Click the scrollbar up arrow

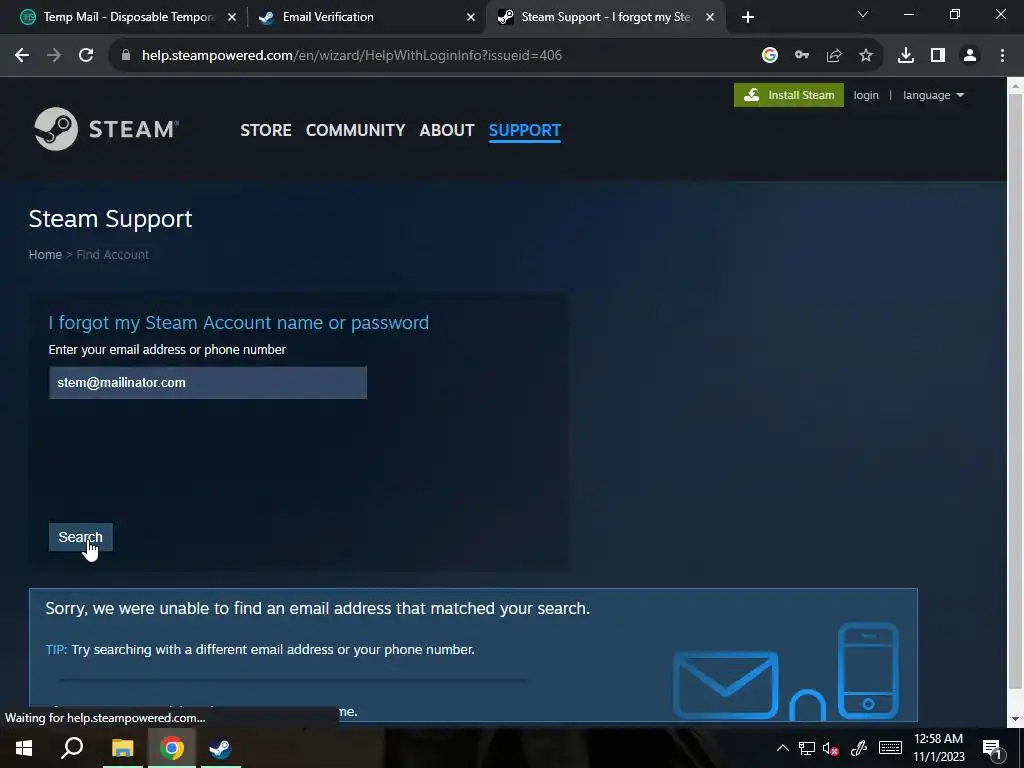1016,86
